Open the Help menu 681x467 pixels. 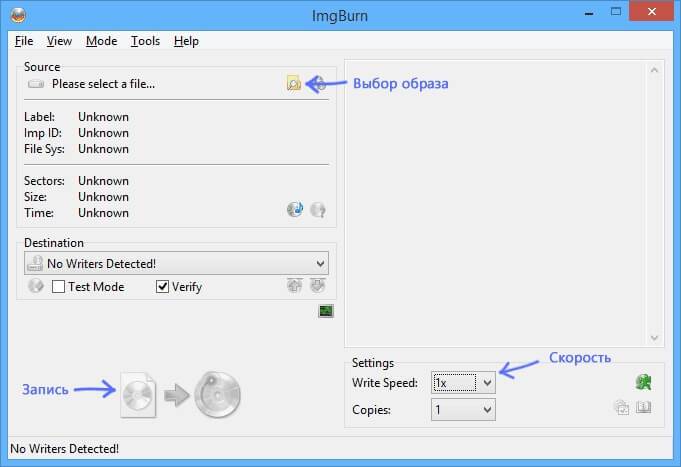pos(186,41)
